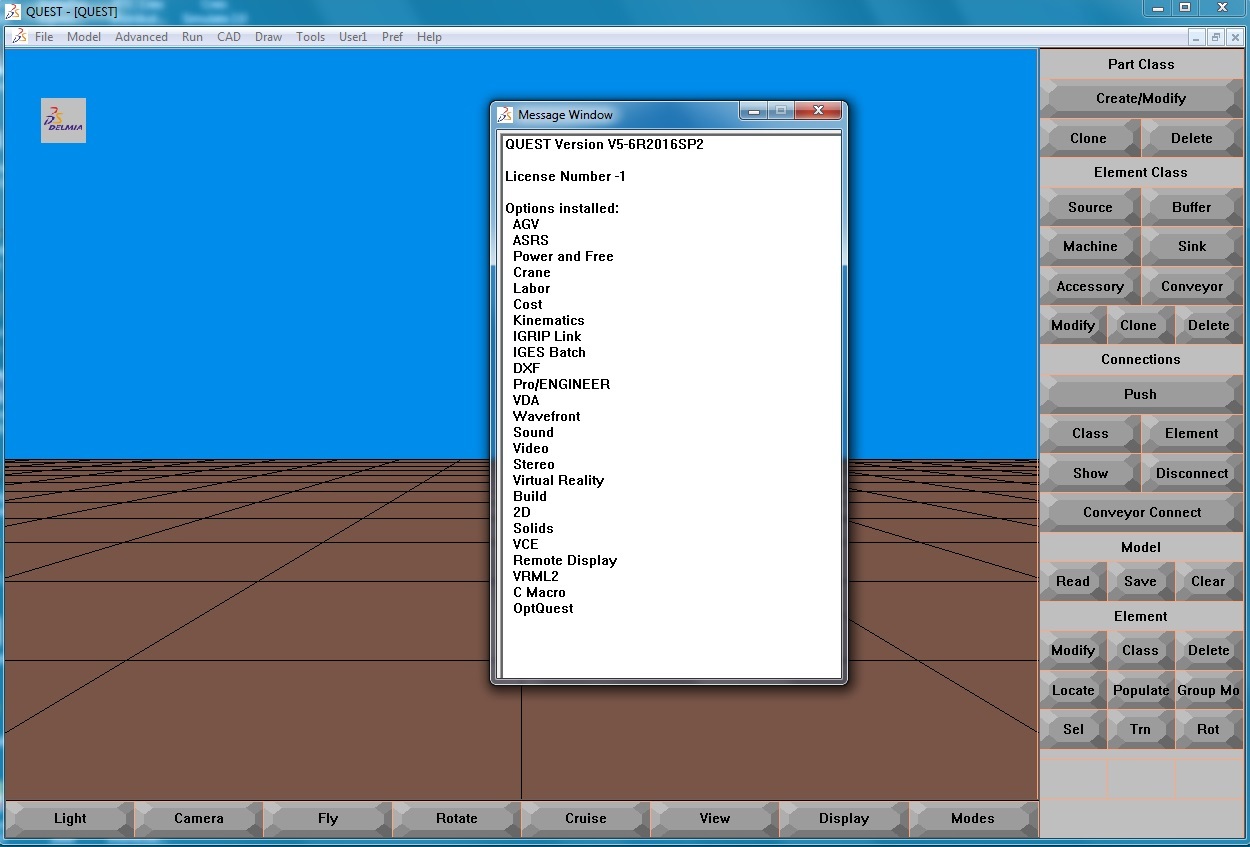This screenshot has width=1250, height=847.
Task: Open the File menu
Action: pyautogui.click(x=44, y=37)
